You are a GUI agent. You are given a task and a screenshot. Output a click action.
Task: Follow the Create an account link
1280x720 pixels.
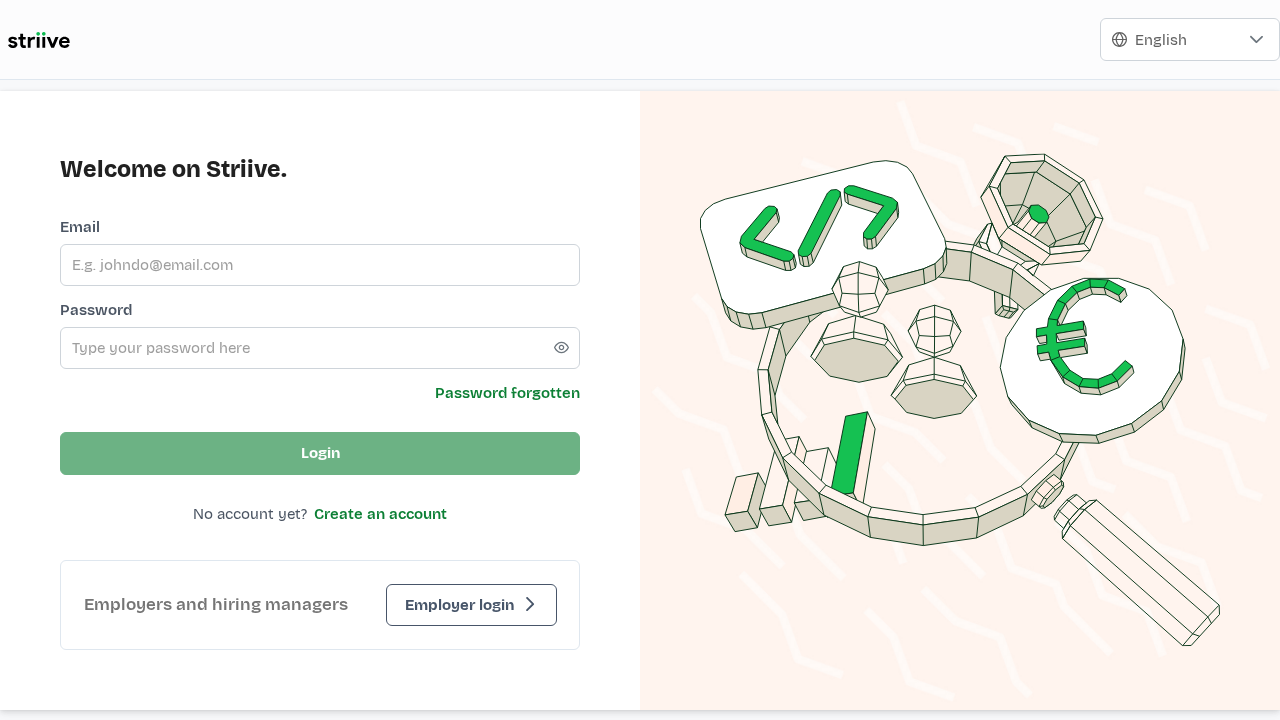point(380,514)
